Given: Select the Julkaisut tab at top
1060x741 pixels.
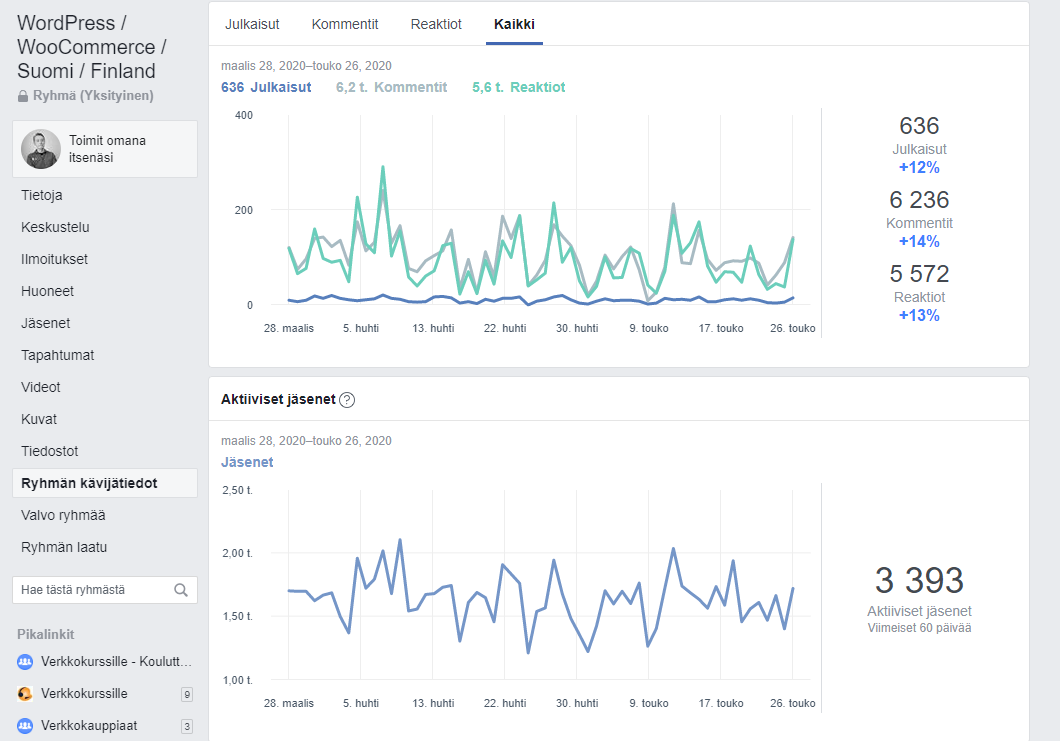Looking at the screenshot, I should click(x=252, y=24).
